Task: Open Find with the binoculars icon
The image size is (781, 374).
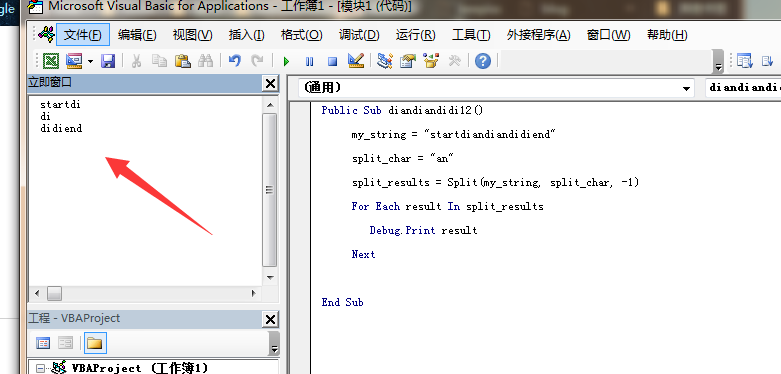Action: (205, 61)
